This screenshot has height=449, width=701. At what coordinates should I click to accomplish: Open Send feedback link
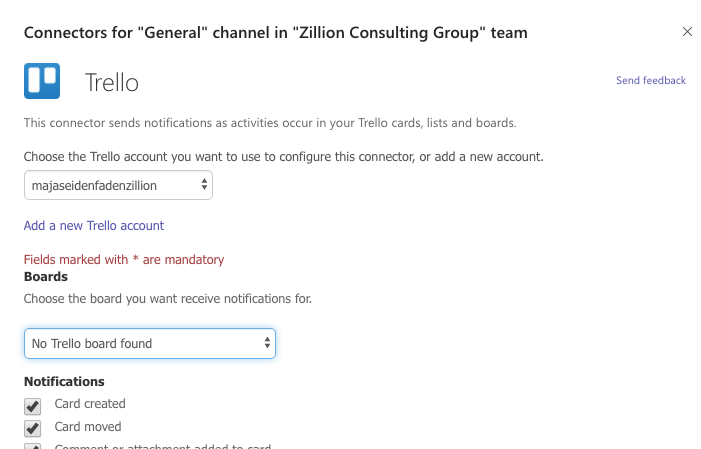[x=650, y=80]
